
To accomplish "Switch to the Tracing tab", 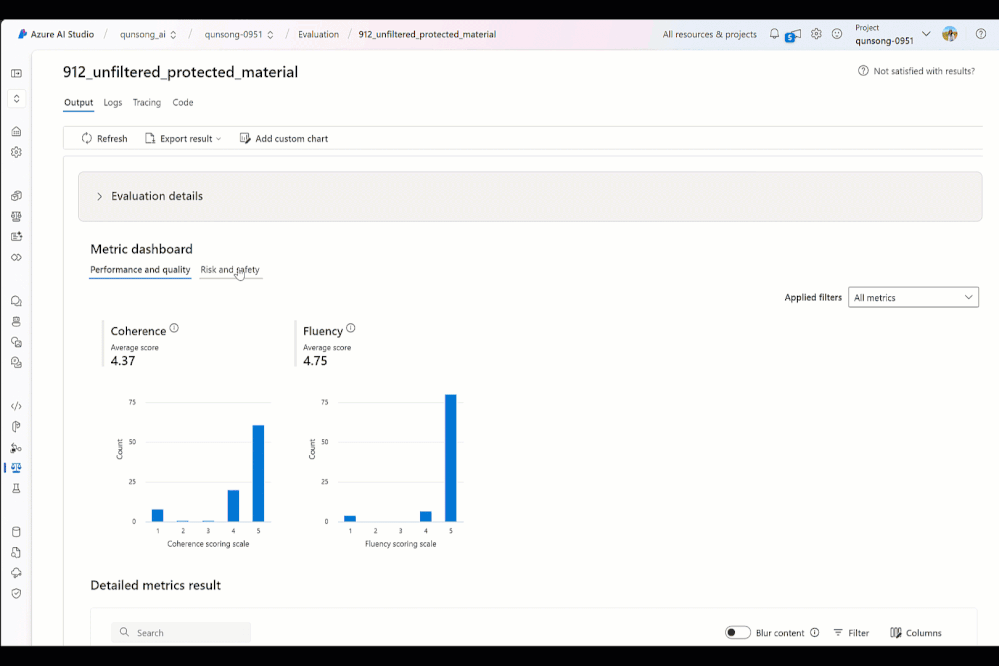I will click(147, 103).
